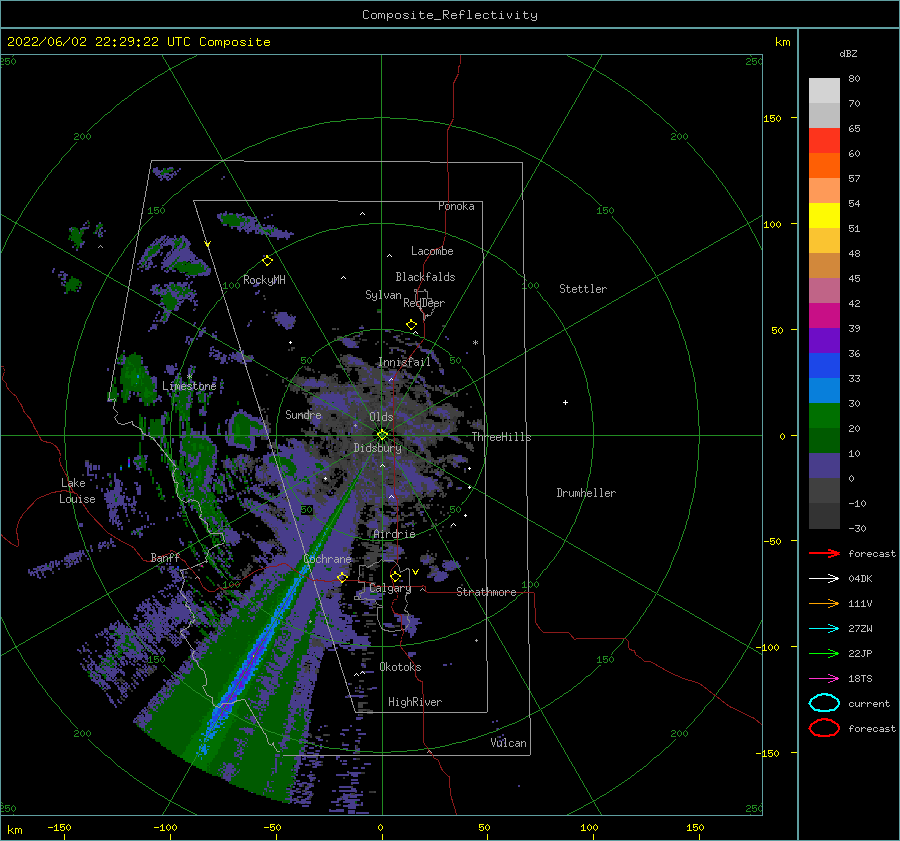The height and width of the screenshot is (841, 900).
Task: Click the dBZ legend heading
Action: click(x=848, y=53)
